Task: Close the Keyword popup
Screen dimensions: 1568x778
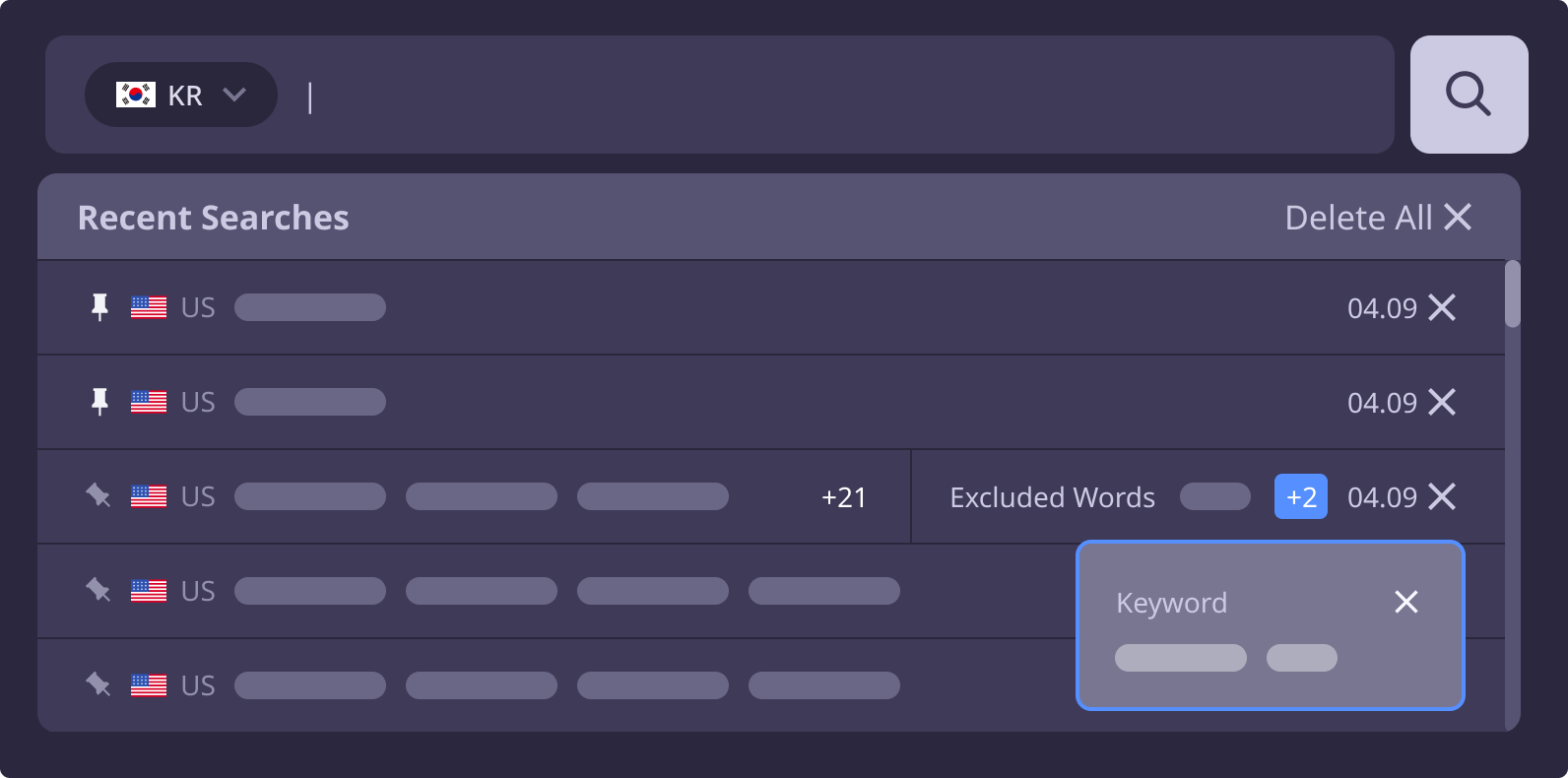Action: (1406, 602)
